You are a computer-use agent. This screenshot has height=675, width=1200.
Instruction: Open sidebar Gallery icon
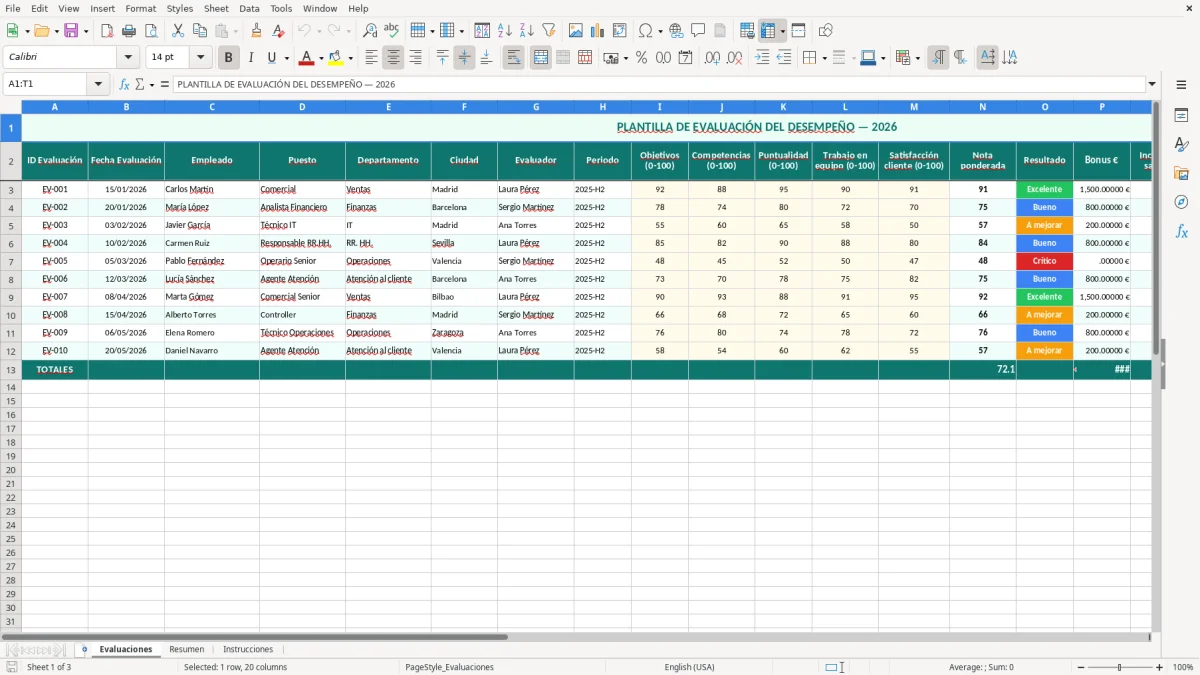point(1181,173)
